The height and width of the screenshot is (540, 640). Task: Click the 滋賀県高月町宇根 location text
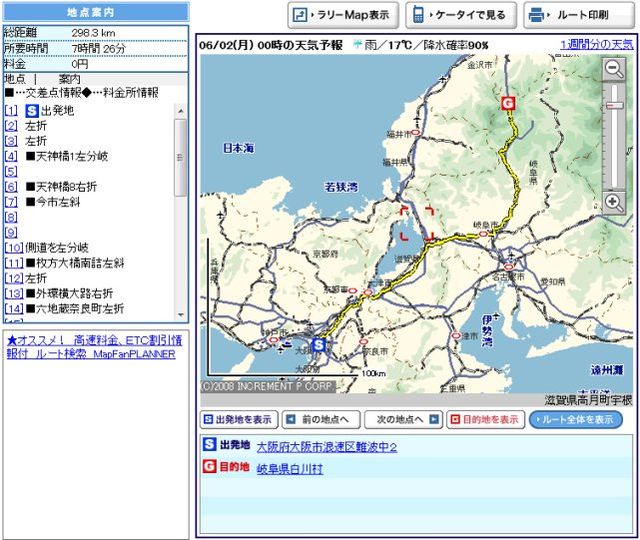click(x=588, y=400)
